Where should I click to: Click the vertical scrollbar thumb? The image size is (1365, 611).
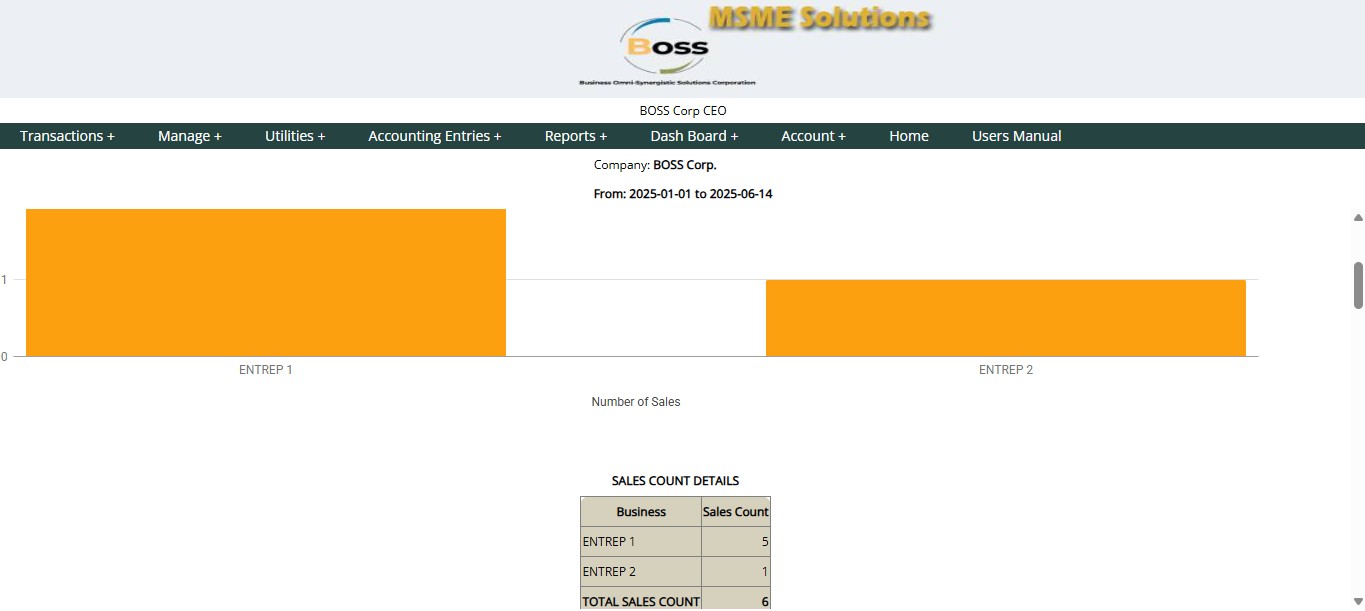point(1358,285)
